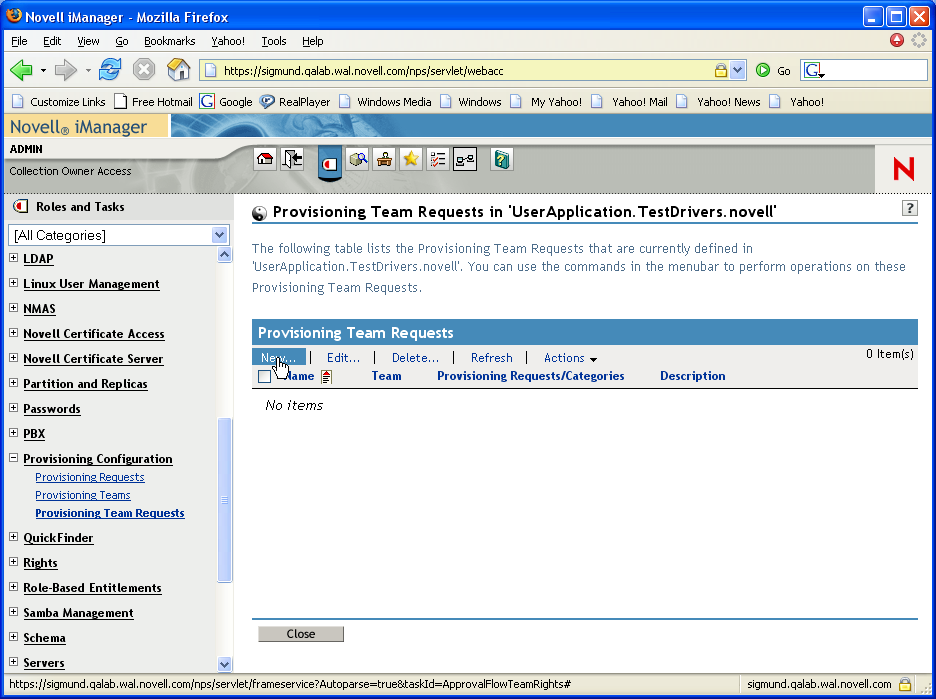Click the Novell N logo
Image resolution: width=936 pixels, height=699 pixels.
click(904, 169)
